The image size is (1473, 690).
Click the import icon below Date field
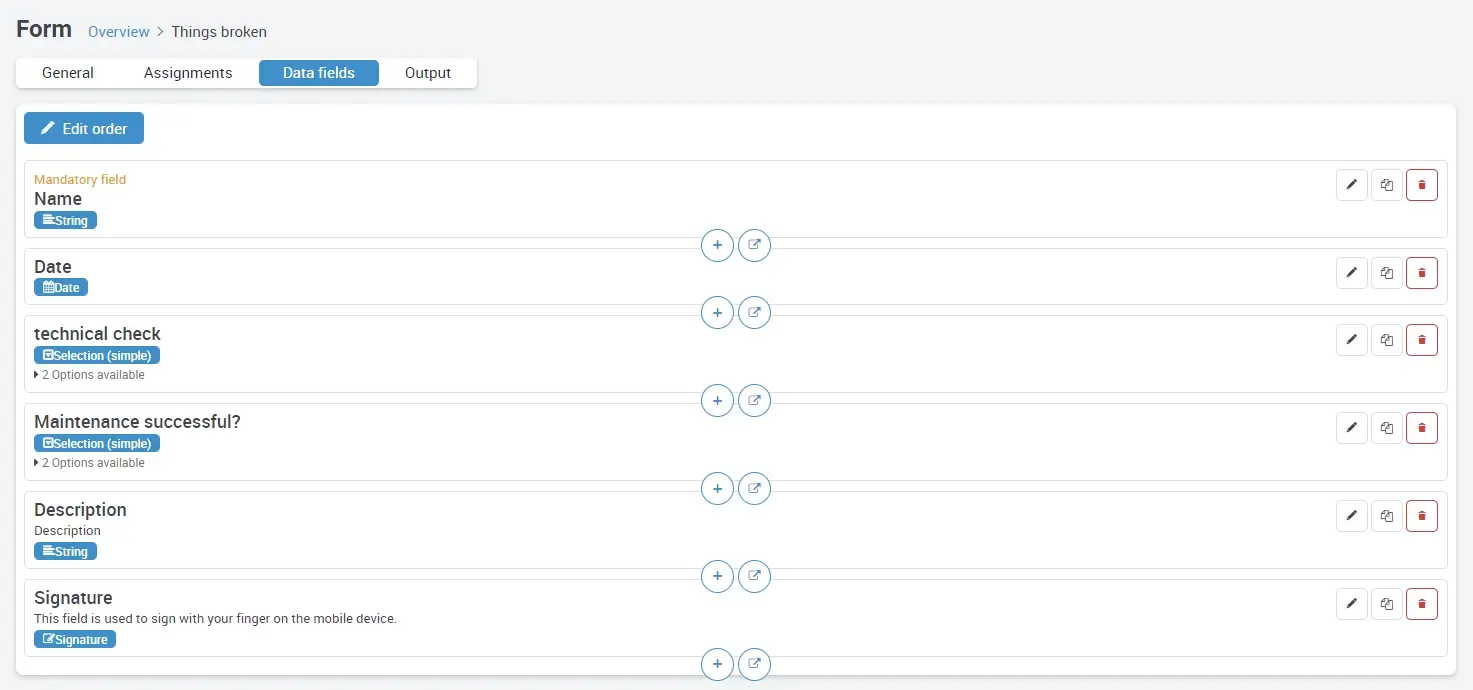tap(754, 313)
